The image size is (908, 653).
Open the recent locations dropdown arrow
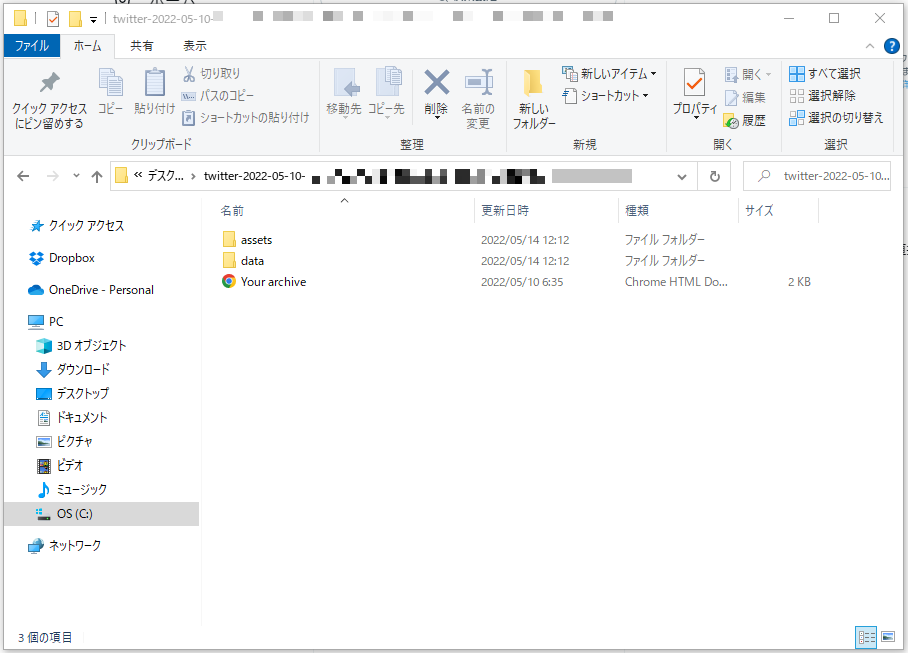coord(76,175)
